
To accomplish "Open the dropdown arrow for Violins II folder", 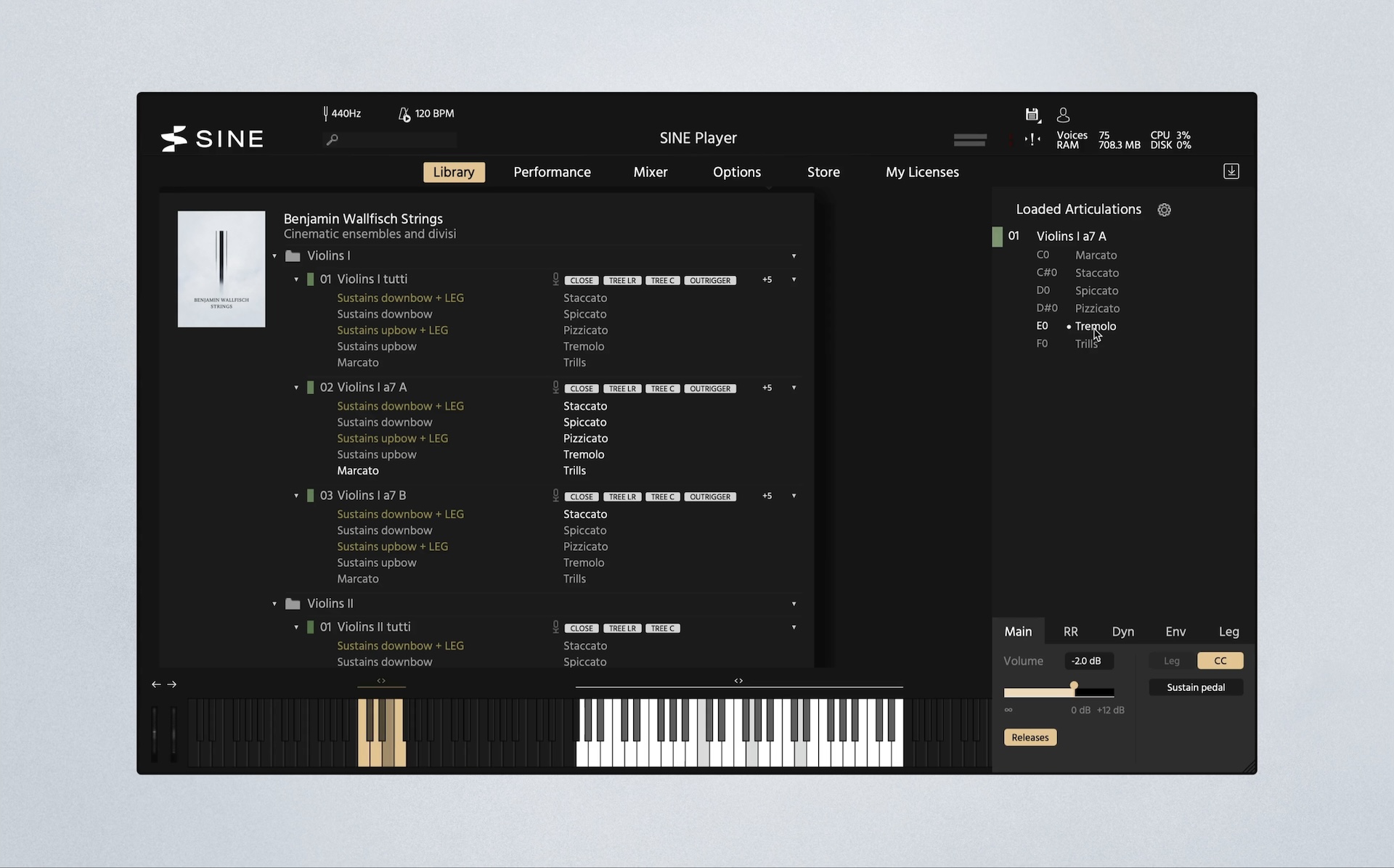I will coord(794,604).
